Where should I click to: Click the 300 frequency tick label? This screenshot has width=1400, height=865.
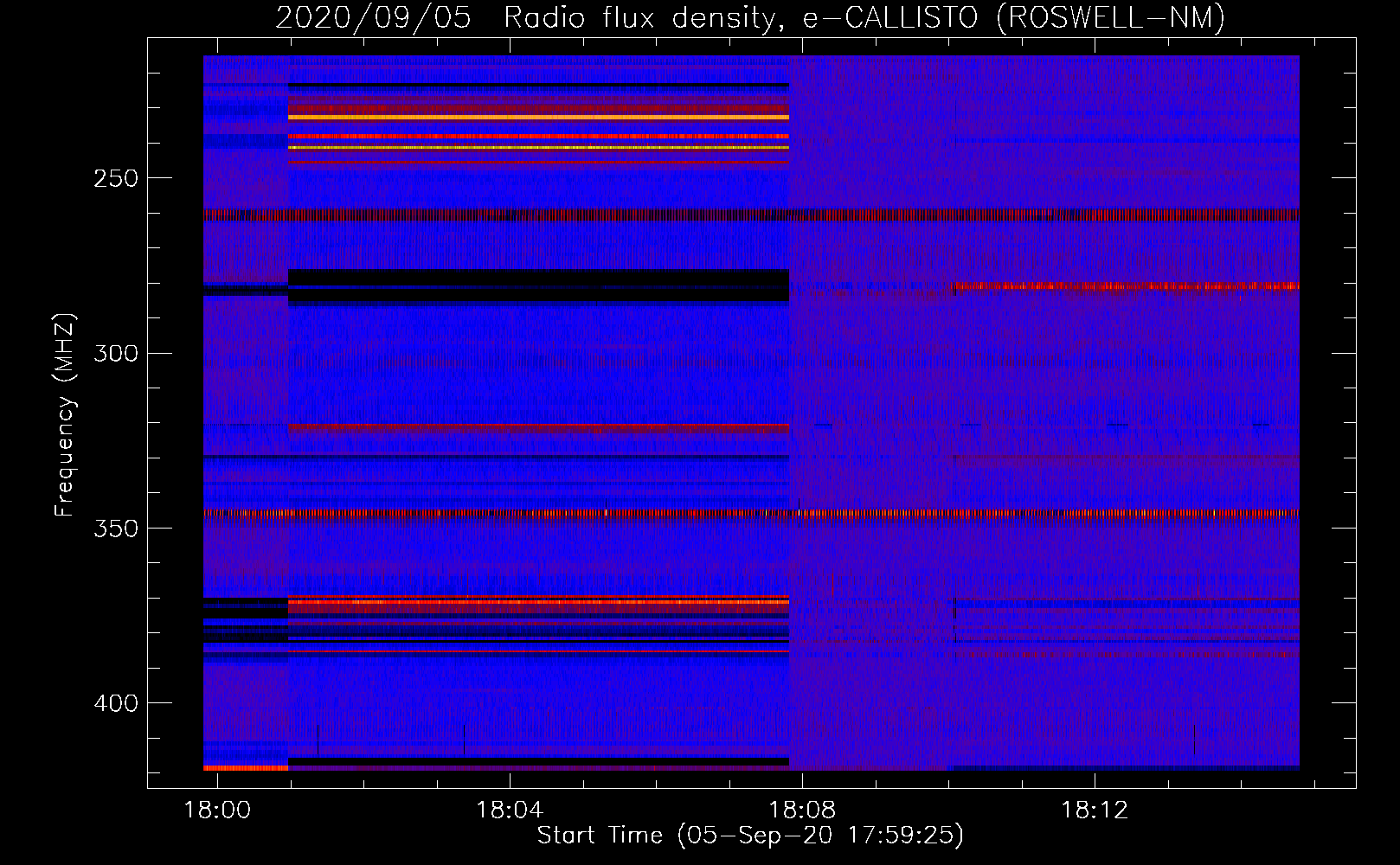coord(116,353)
